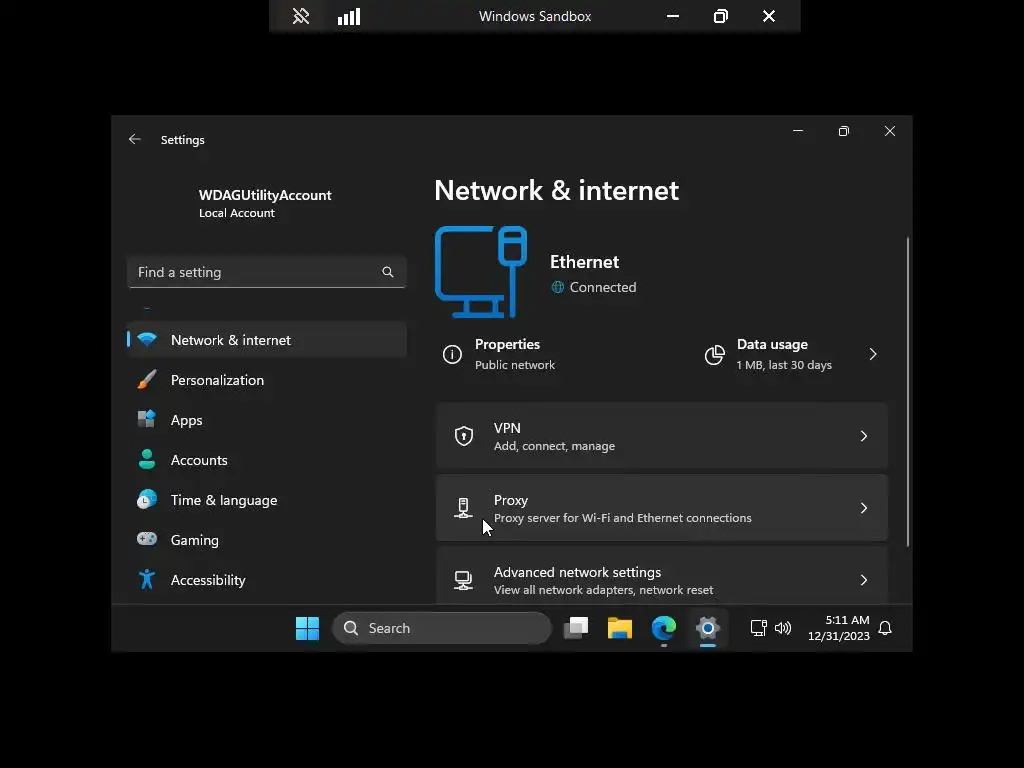
Task: Open the Accounts settings category
Action: [x=266, y=460]
